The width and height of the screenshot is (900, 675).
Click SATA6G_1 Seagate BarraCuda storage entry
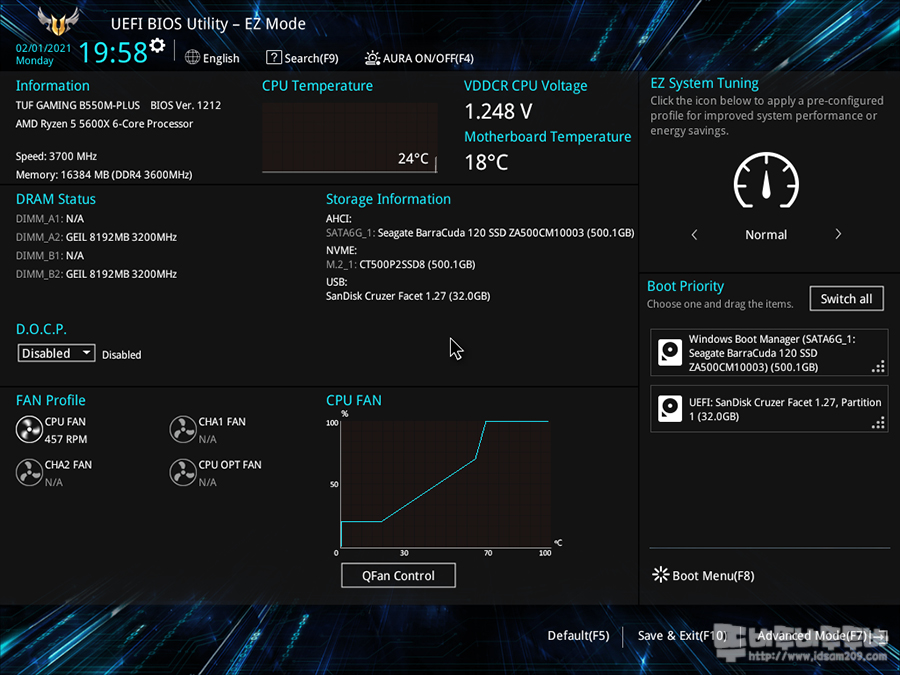[480, 233]
